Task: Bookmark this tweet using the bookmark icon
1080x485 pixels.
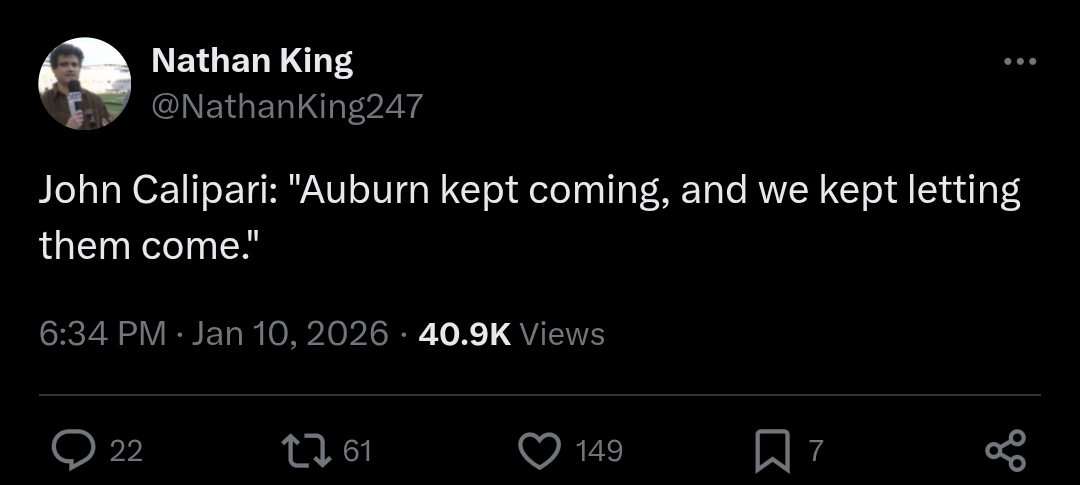Action: tap(771, 451)
